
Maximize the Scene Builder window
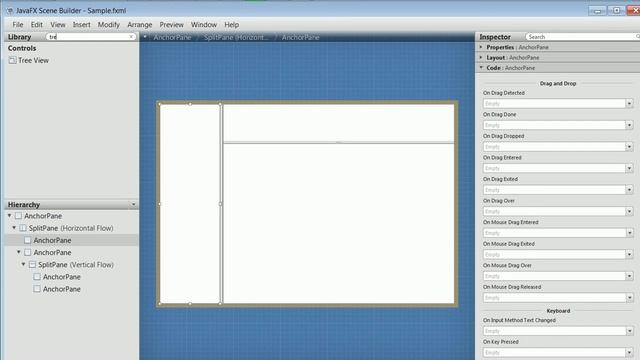(616, 11)
